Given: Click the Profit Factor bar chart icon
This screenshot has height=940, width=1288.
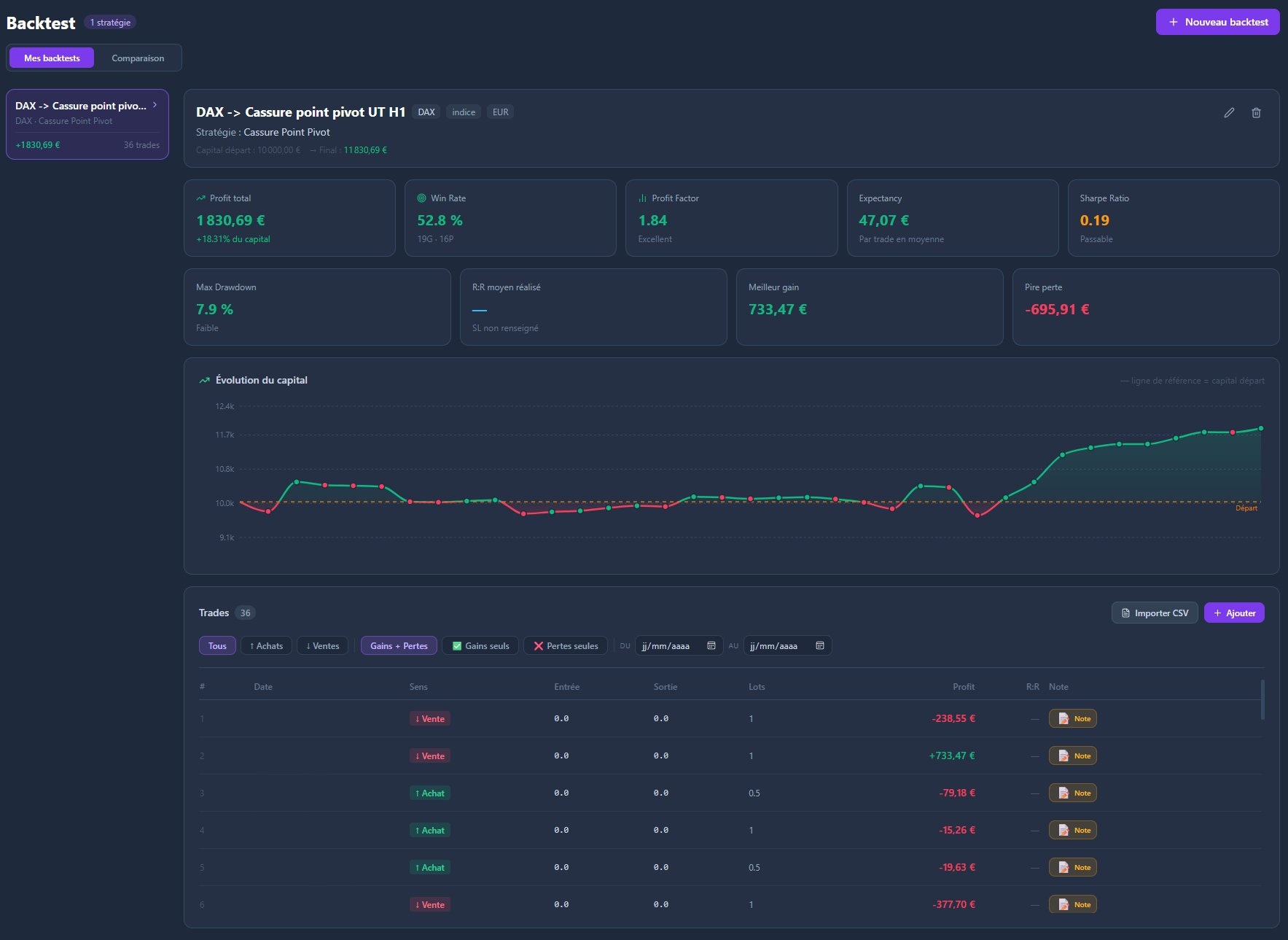Looking at the screenshot, I should (643, 198).
